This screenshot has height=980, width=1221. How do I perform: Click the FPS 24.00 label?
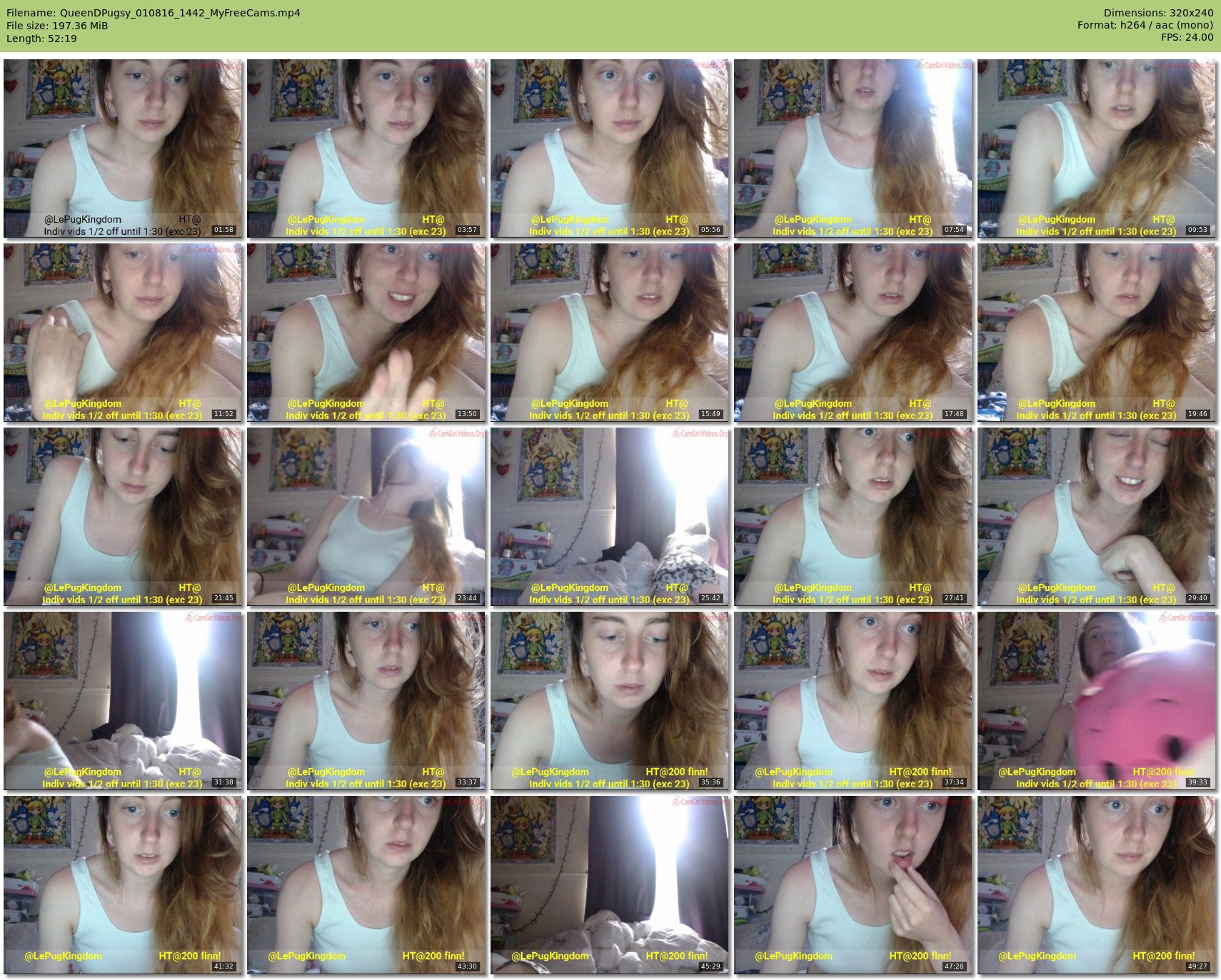(1187, 37)
